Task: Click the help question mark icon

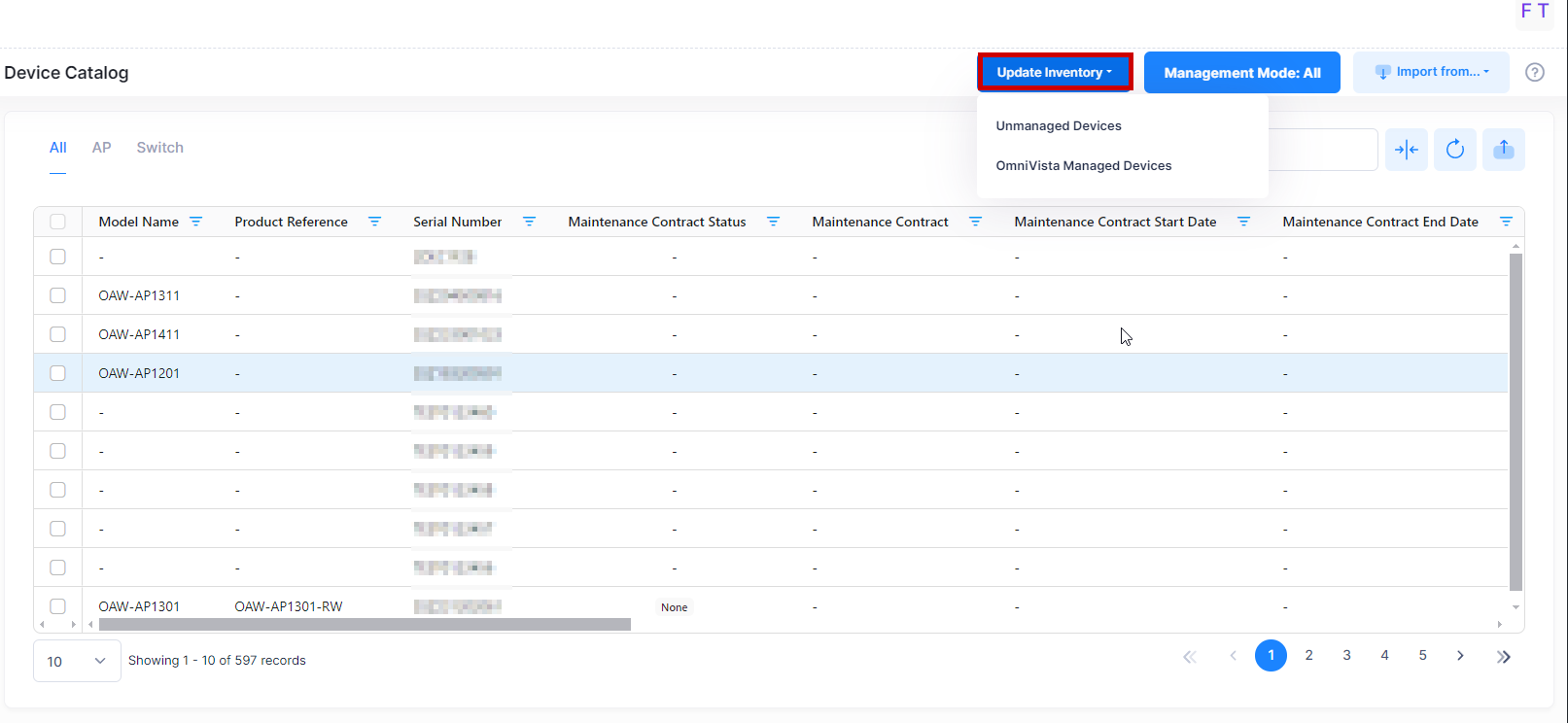Action: 1534,72
